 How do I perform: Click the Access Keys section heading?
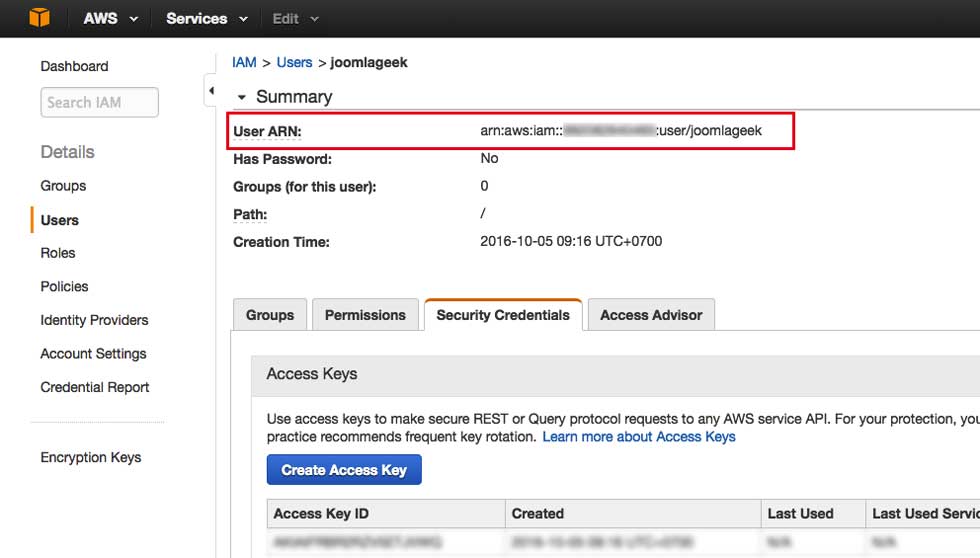312,374
